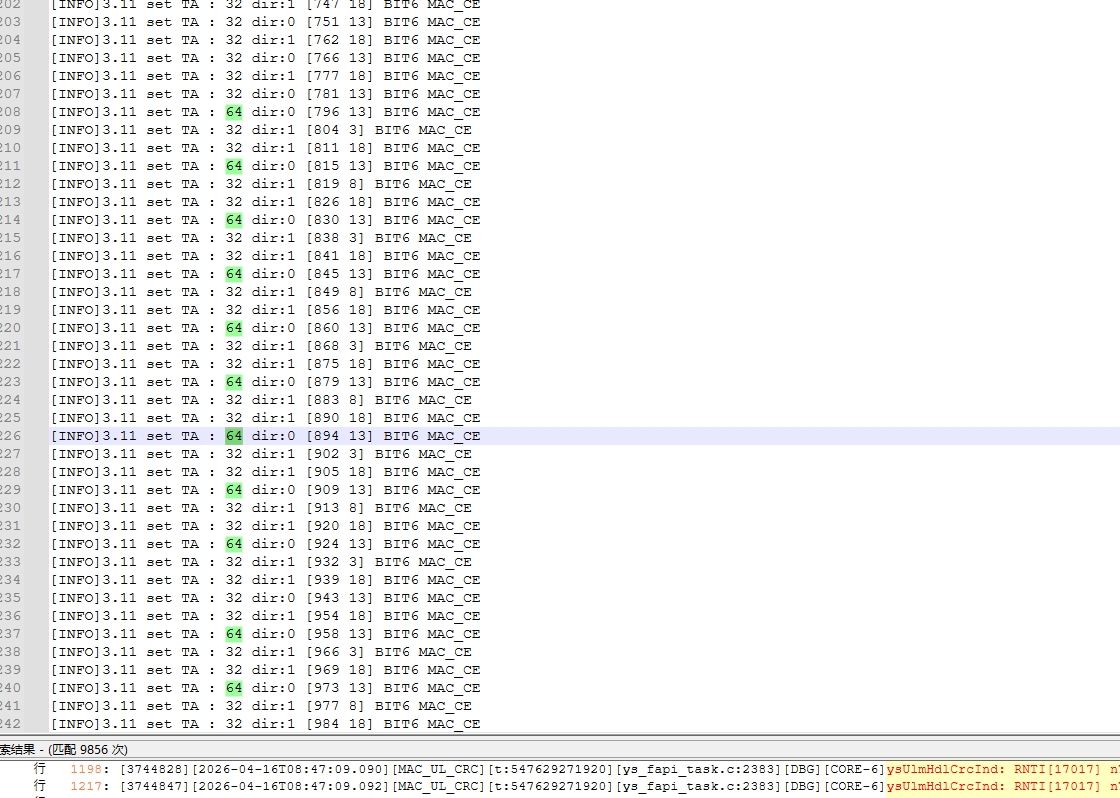Click BIT6 on the [909 13] line
This screenshot has width=1120, height=798.
click(401, 490)
